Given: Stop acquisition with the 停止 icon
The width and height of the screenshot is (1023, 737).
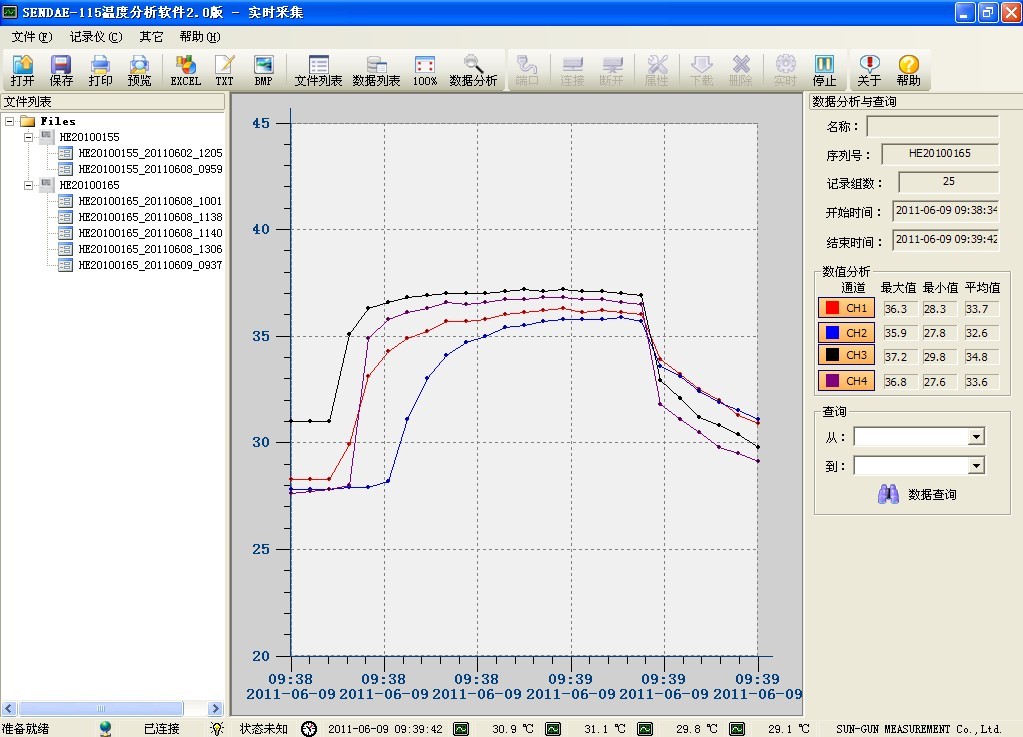Looking at the screenshot, I should [x=824, y=70].
